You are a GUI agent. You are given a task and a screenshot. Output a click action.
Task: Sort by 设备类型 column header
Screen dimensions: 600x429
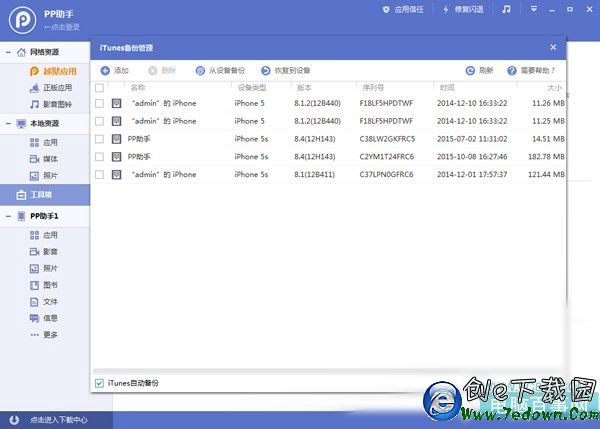(252, 88)
